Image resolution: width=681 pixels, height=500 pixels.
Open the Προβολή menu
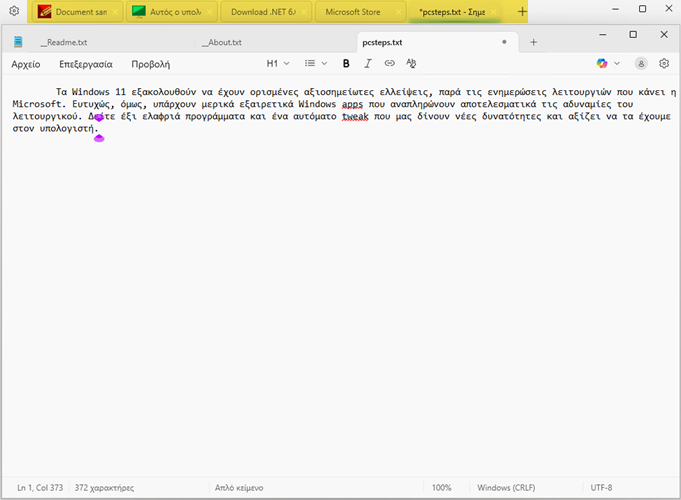coord(150,63)
